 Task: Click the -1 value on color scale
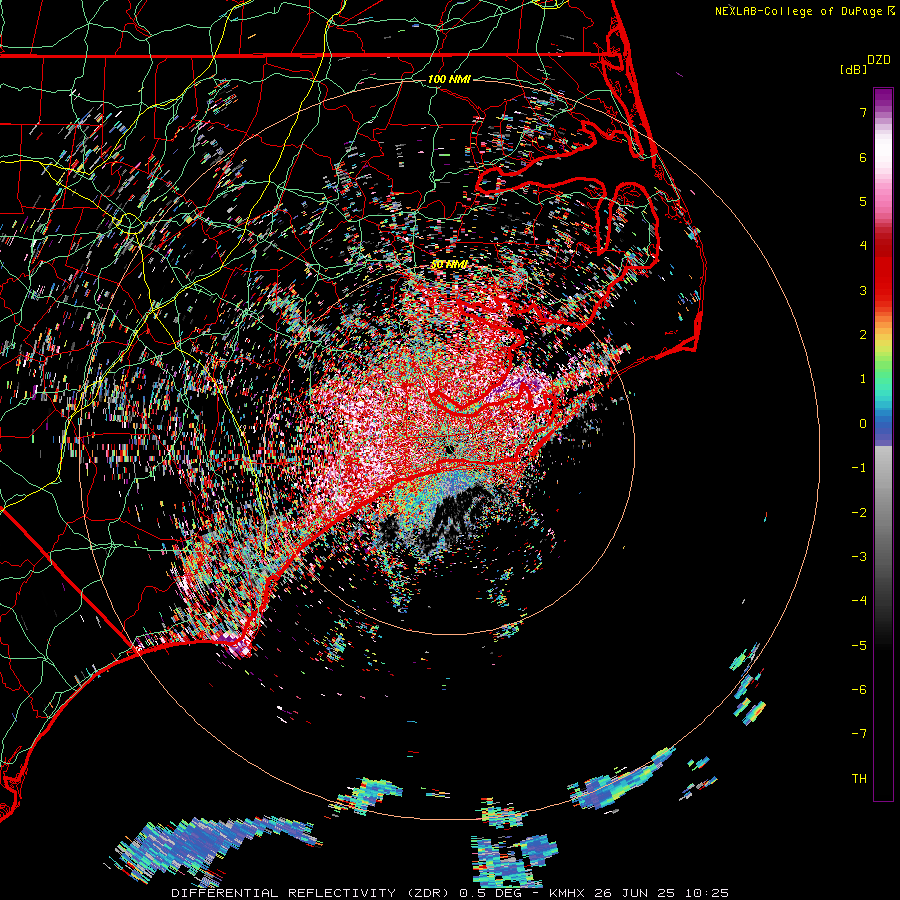859,468
